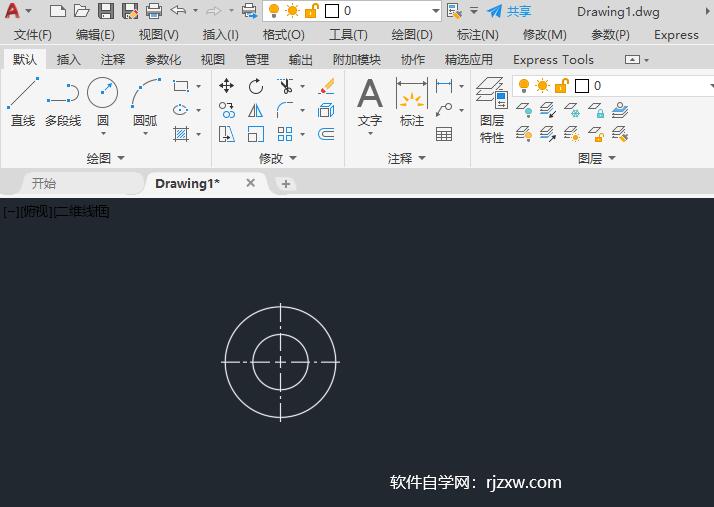Select the Mirror tool icon
The height and width of the screenshot is (507, 714).
point(255,110)
